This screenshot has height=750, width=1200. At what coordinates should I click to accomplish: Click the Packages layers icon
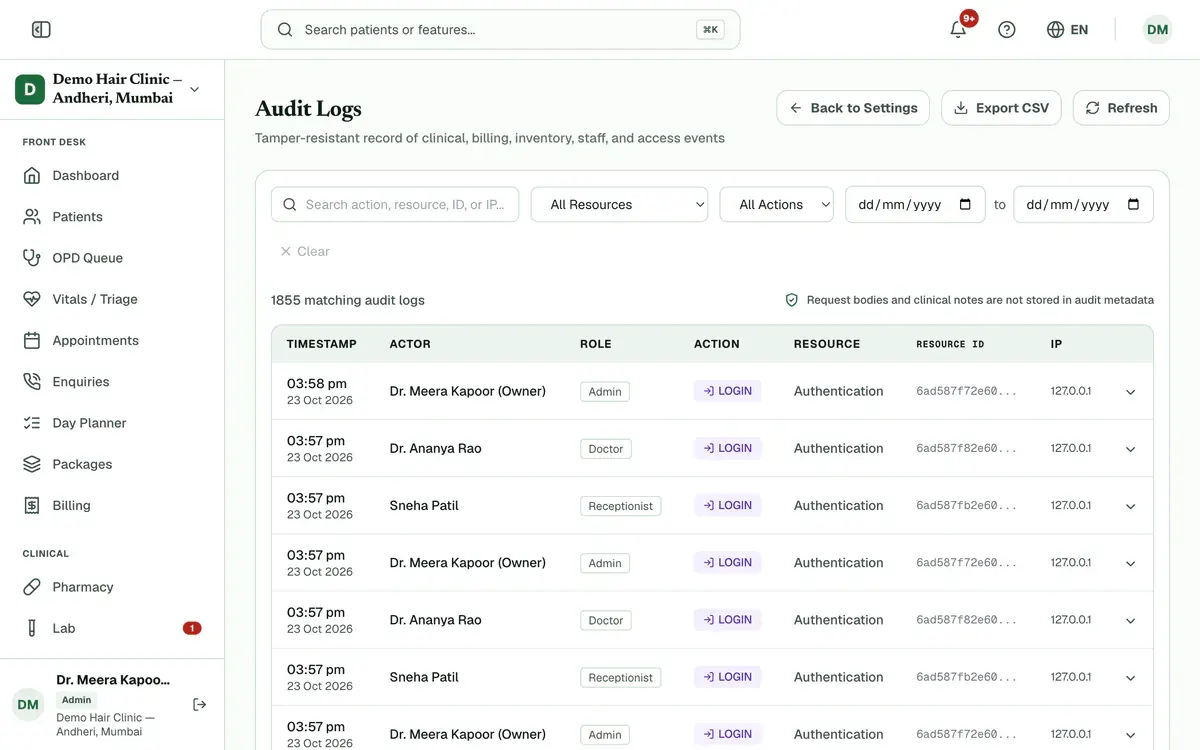click(32, 464)
